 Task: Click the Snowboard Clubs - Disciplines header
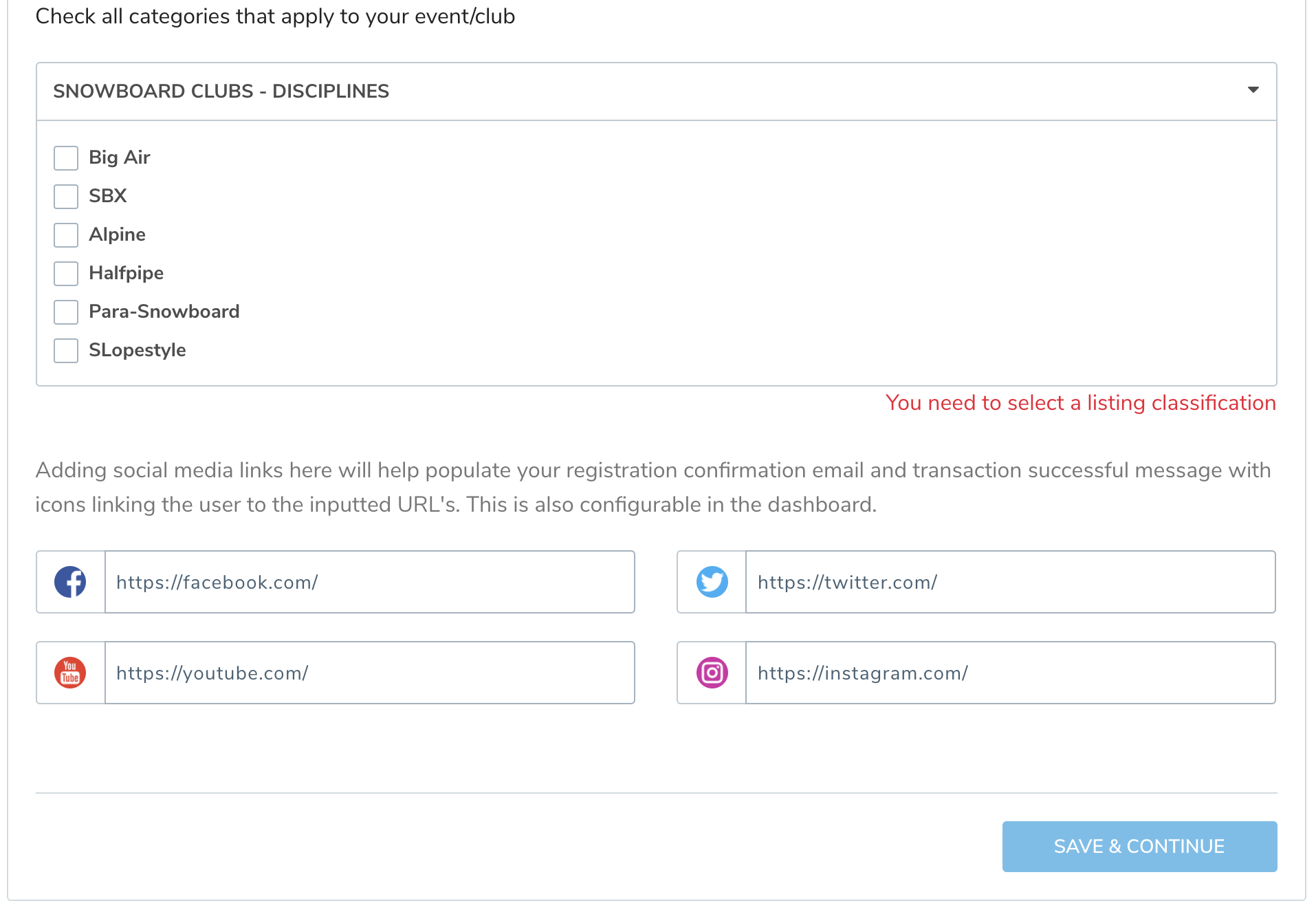pos(221,91)
